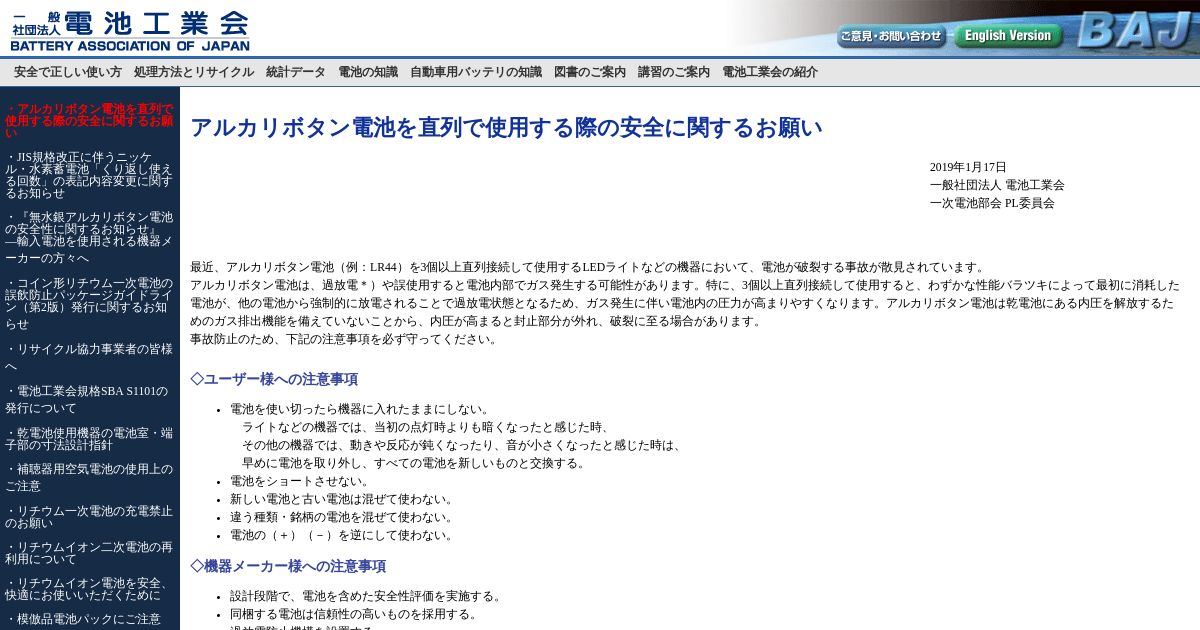1200x630 pixels.
Task: Open sidebar link about JIS規格改正 ニッケル・水素蓄電池
Action: 89,175
